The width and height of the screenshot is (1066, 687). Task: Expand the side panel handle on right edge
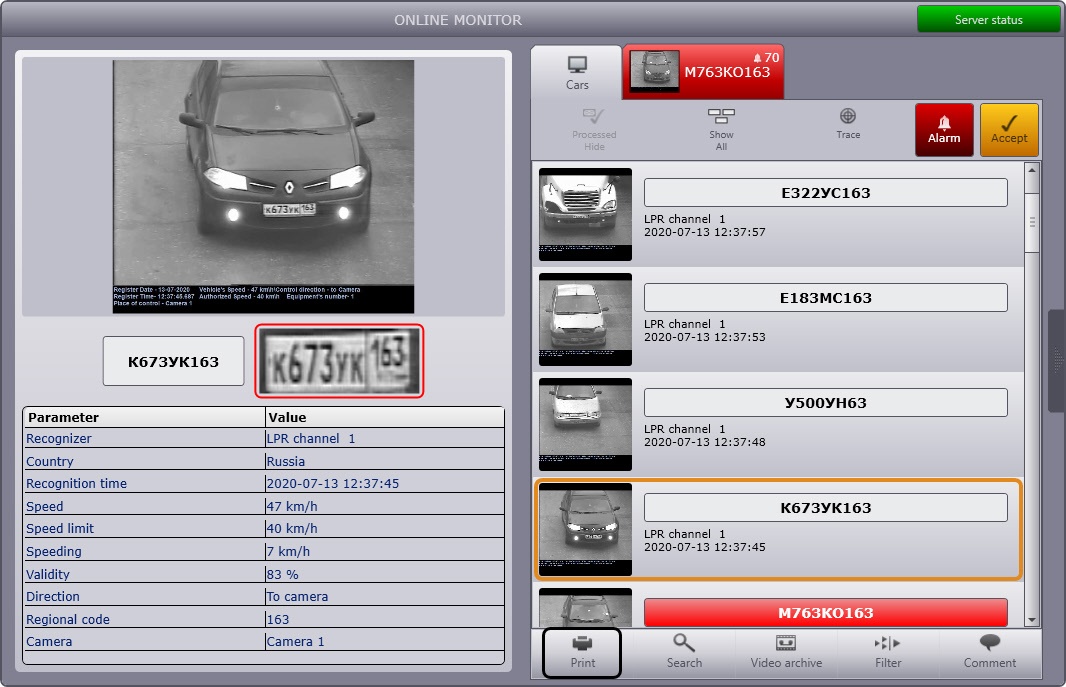(x=1056, y=361)
